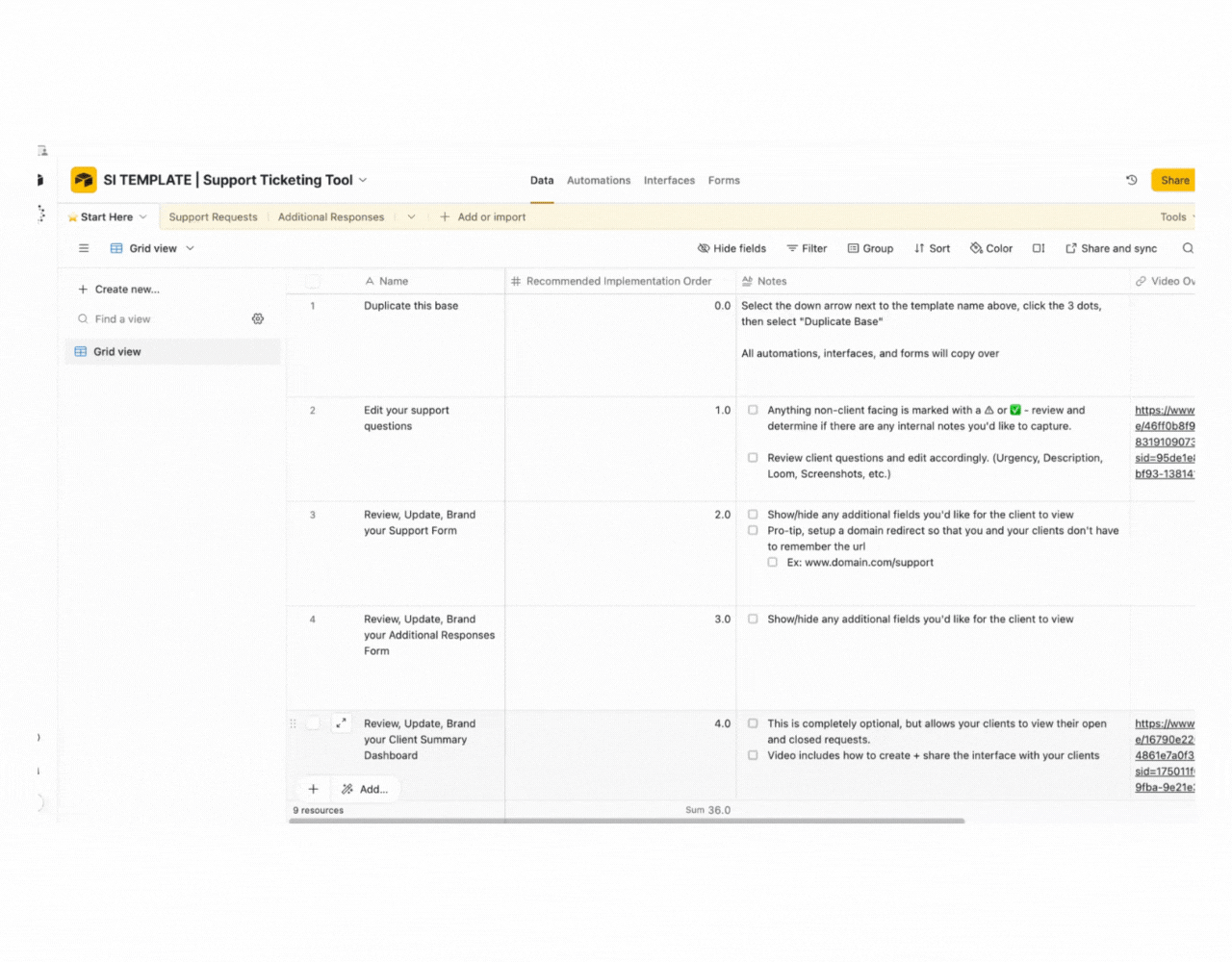
Task: Open the video link in row 5
Action: (x=1165, y=755)
